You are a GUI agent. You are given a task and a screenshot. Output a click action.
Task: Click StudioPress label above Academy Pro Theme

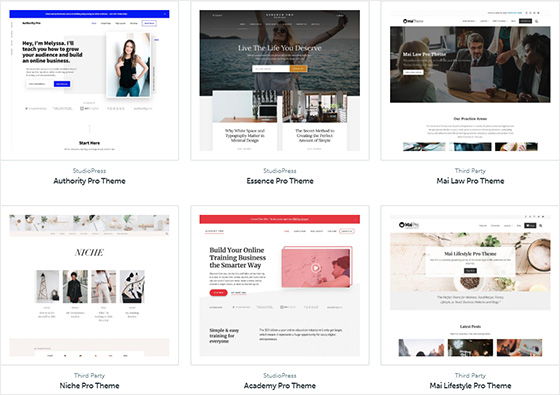point(280,376)
